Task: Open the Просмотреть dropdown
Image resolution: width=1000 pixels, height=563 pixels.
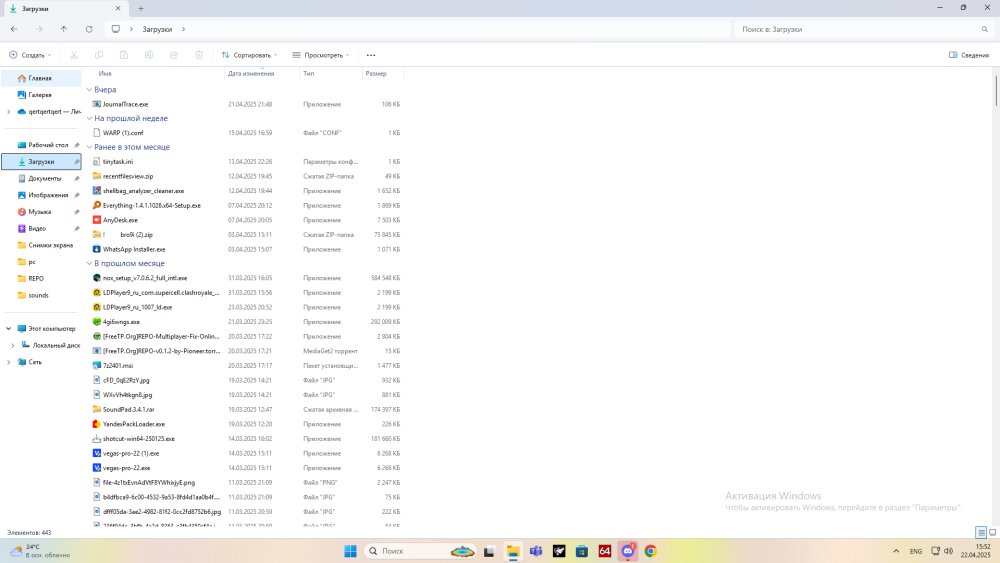Action: [x=321, y=55]
